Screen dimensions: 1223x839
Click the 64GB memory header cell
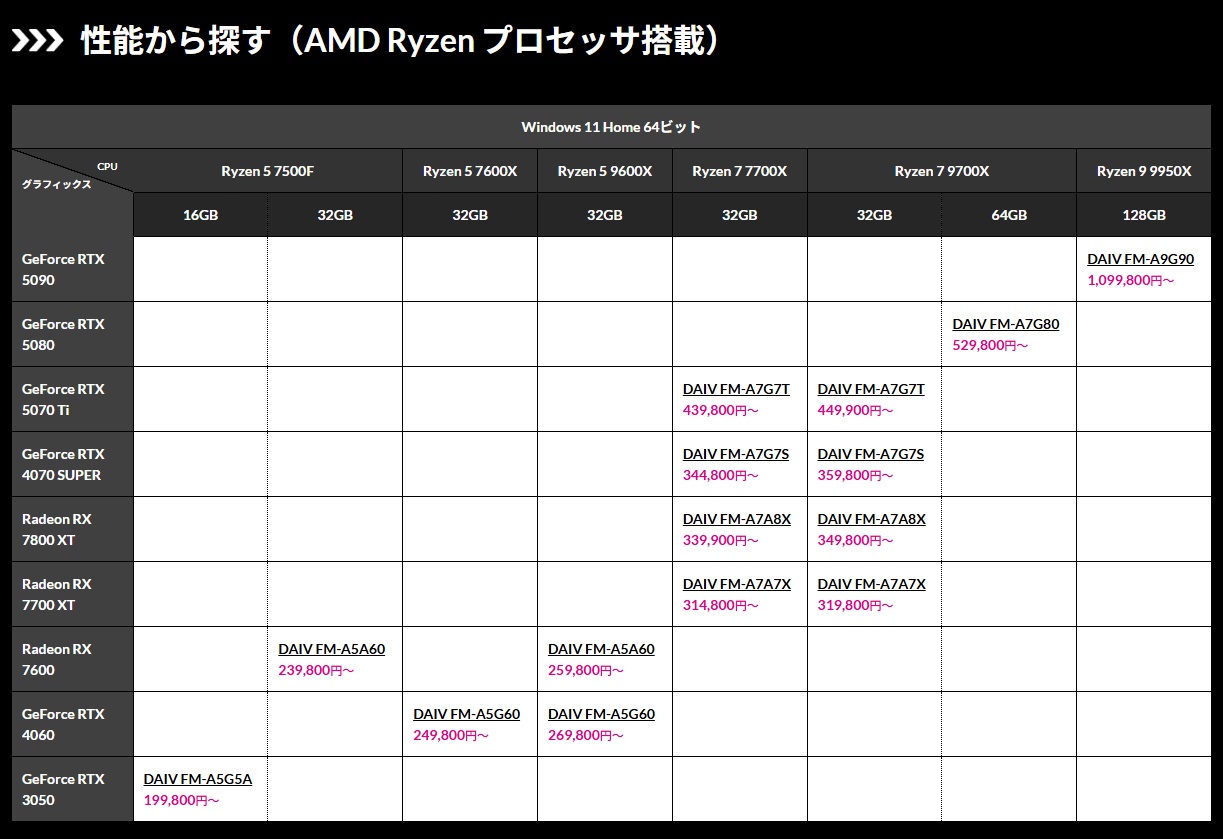coord(1009,215)
